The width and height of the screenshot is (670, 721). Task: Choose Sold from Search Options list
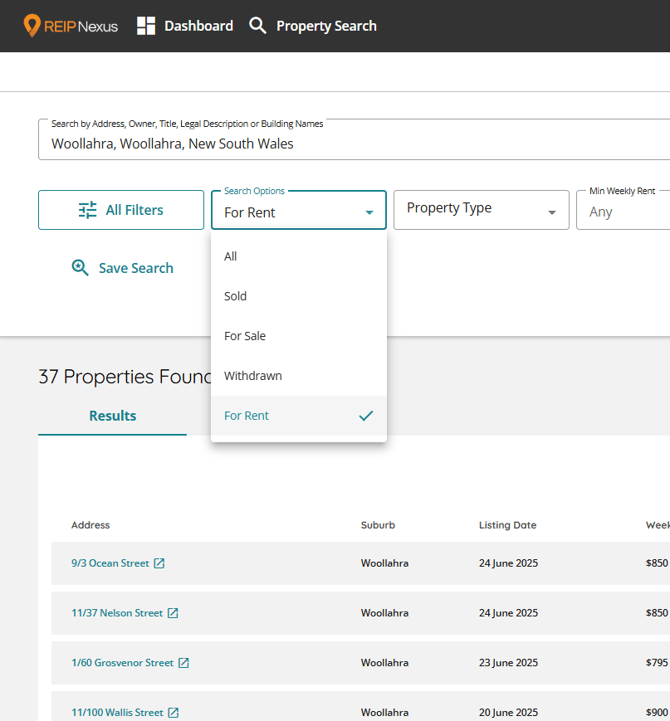click(x=236, y=296)
